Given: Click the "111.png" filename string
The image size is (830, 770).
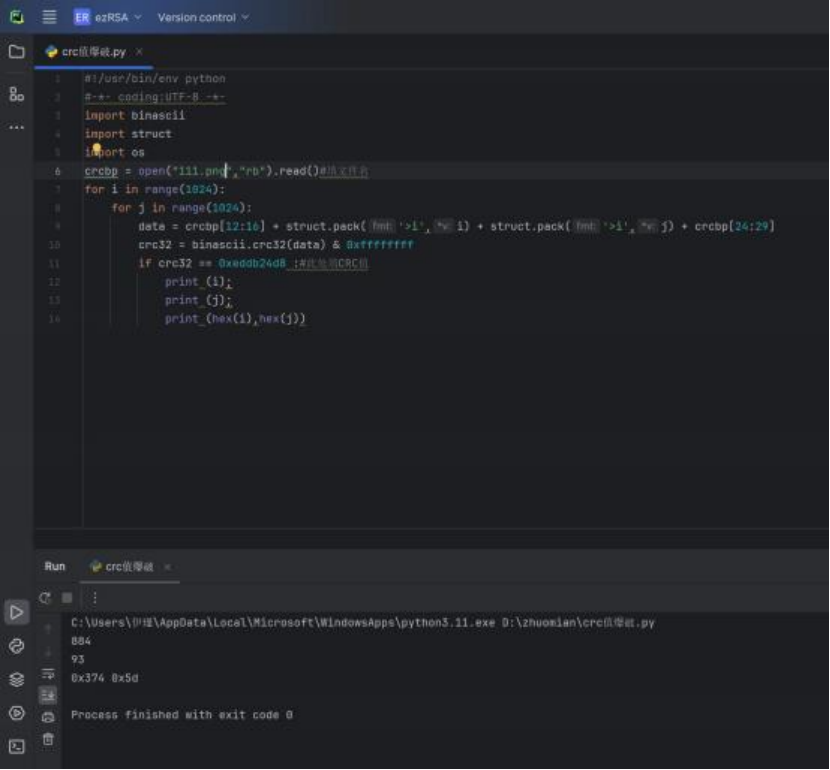Looking at the screenshot, I should coord(202,171).
